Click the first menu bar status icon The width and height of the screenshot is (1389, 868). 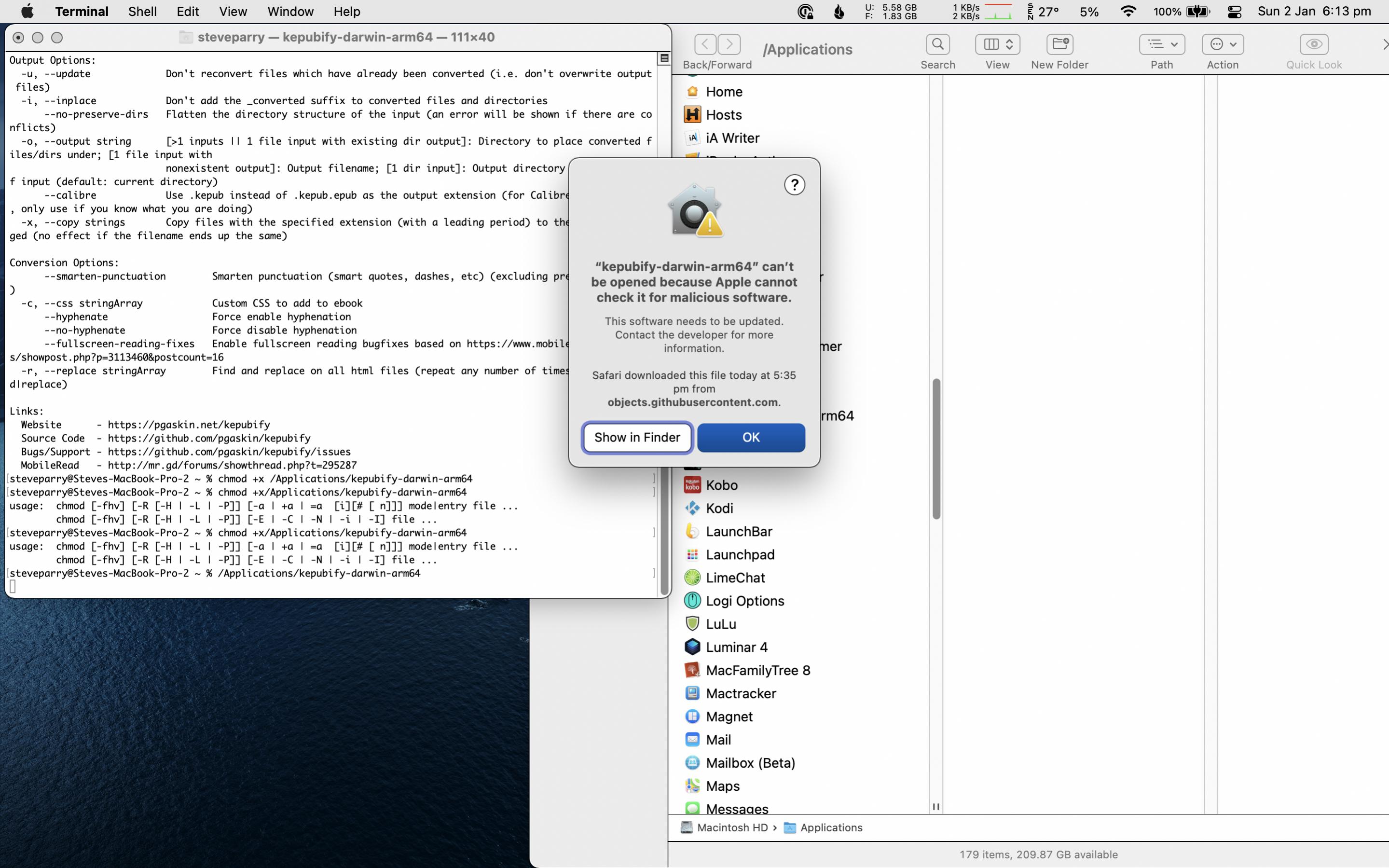(x=806, y=12)
